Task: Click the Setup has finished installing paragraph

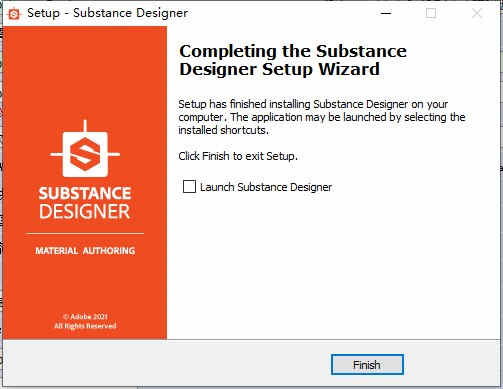Action: click(x=321, y=117)
